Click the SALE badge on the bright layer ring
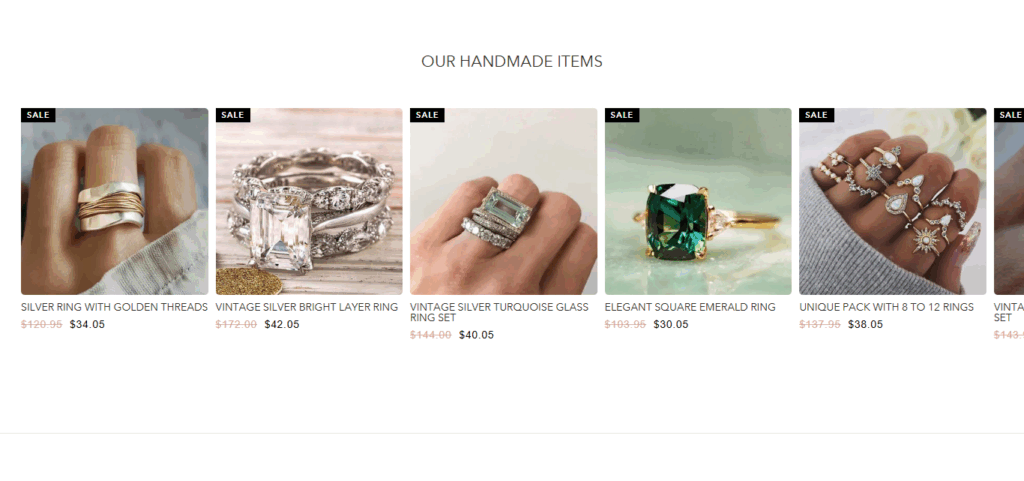This screenshot has width=1024, height=481. (232, 115)
